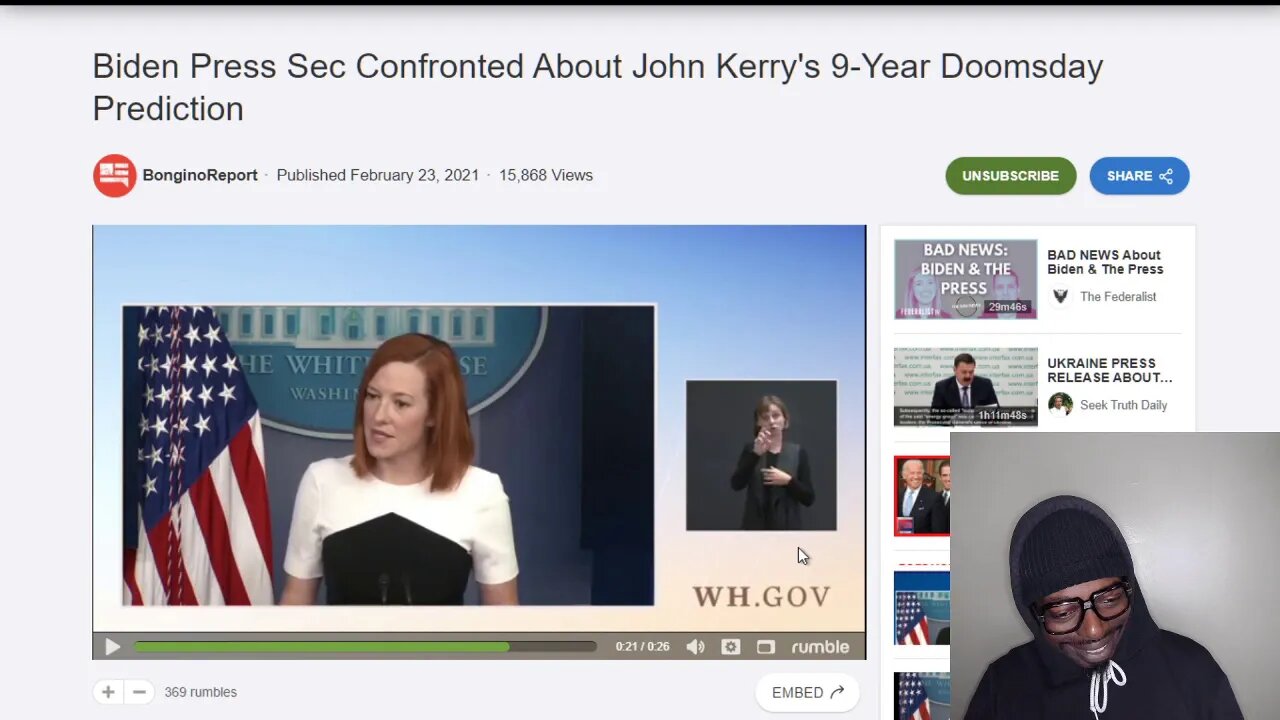Open the BonginoReport channel avatar
1280x720 pixels.
coord(114,175)
